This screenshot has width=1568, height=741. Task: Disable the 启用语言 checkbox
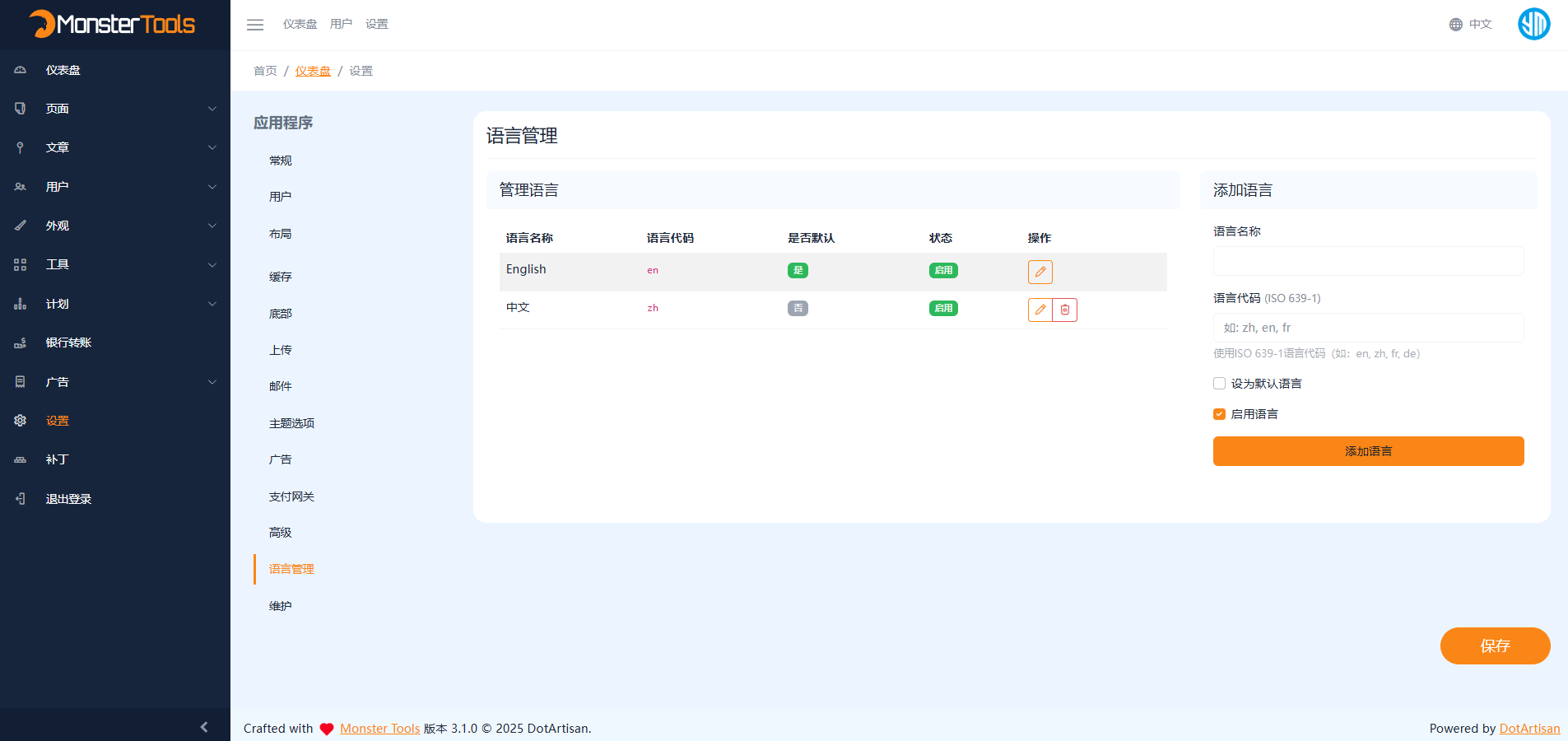click(1219, 414)
